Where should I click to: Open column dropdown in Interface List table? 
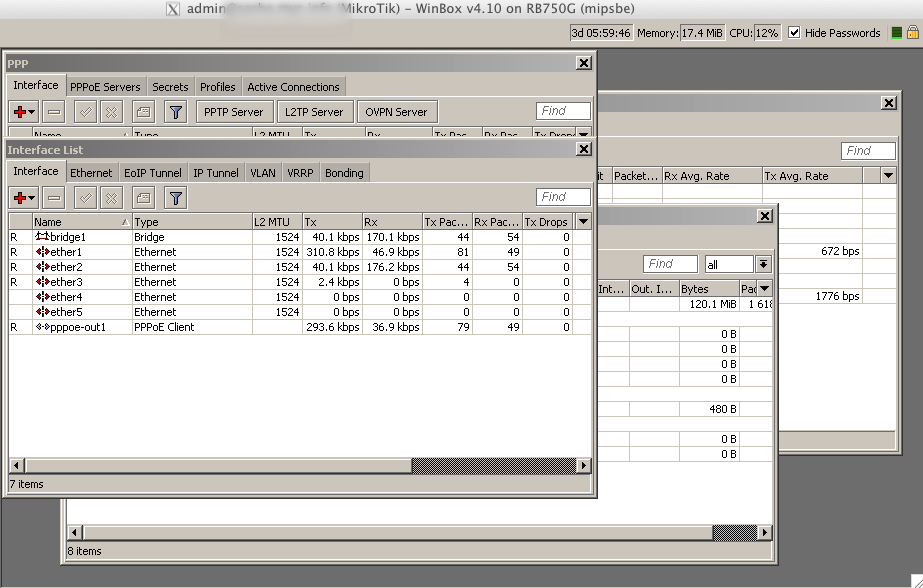point(583,222)
